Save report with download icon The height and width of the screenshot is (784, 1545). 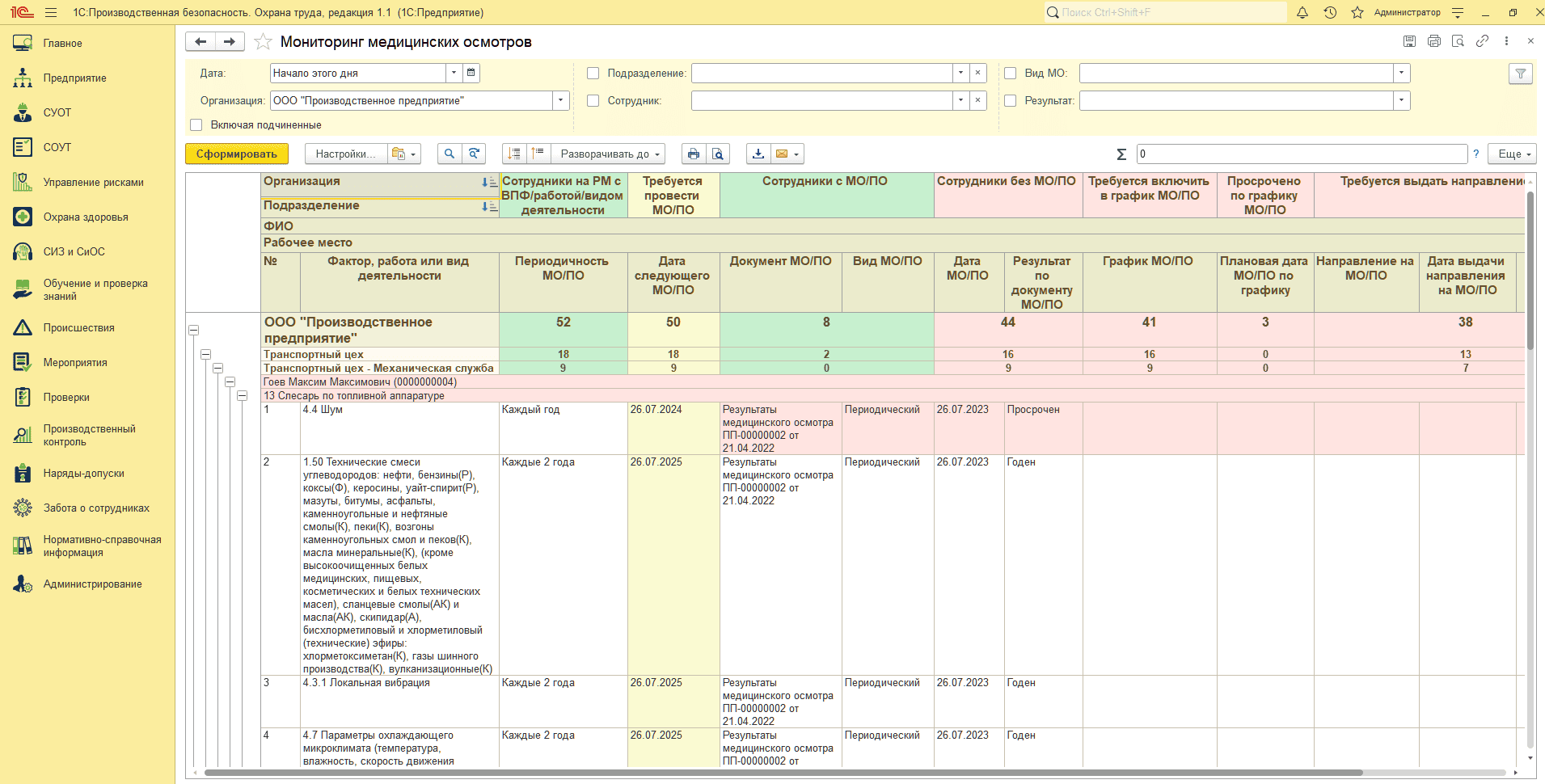[758, 154]
